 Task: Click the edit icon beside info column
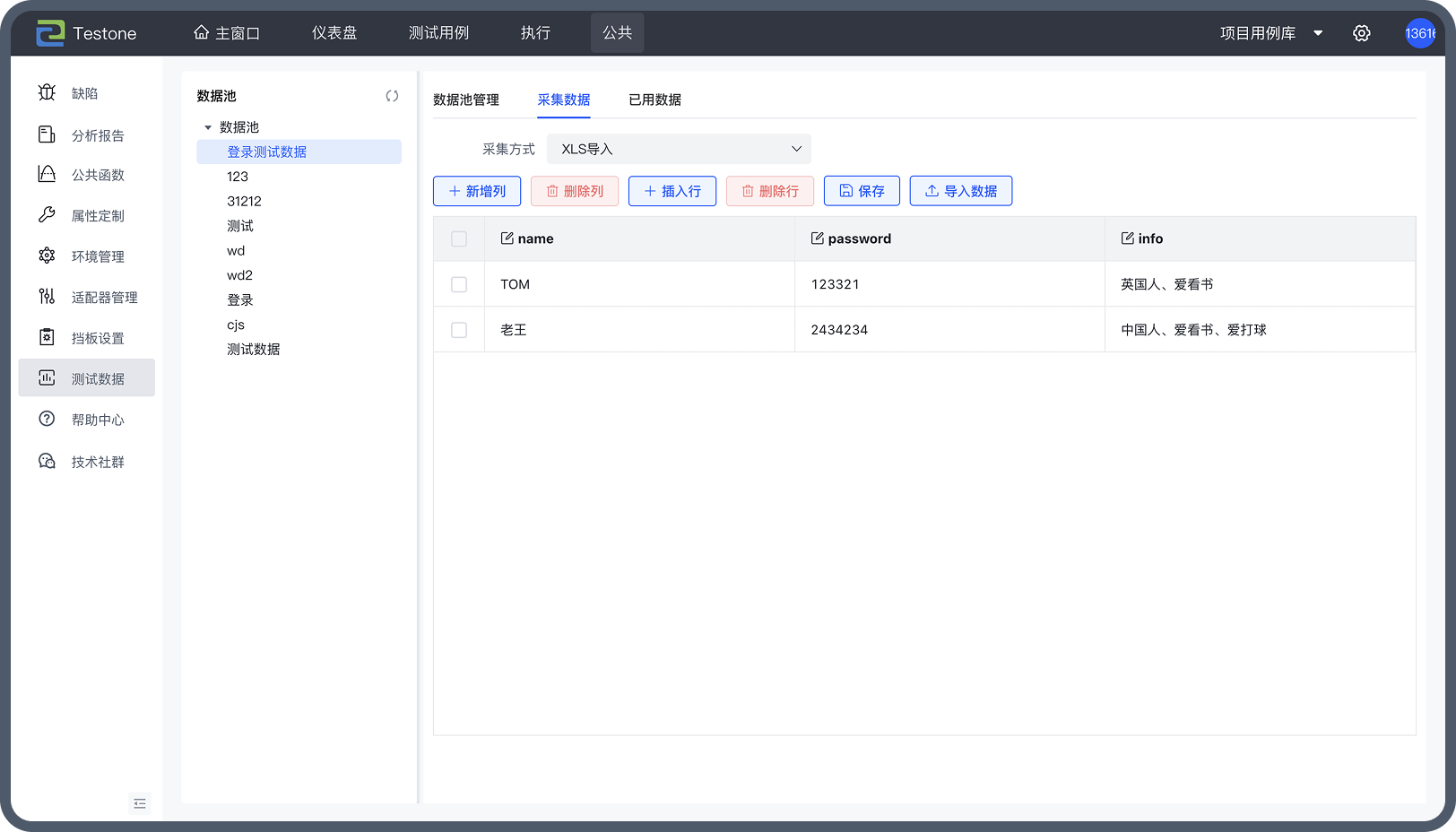tap(1127, 238)
